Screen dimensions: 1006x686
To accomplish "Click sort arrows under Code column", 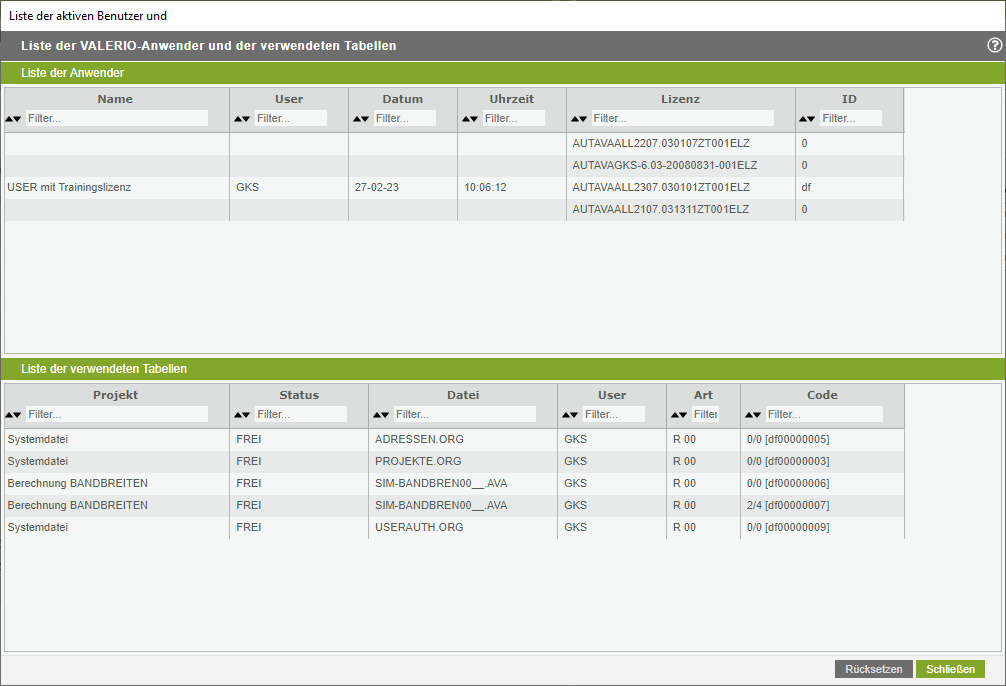I will click(x=754, y=415).
